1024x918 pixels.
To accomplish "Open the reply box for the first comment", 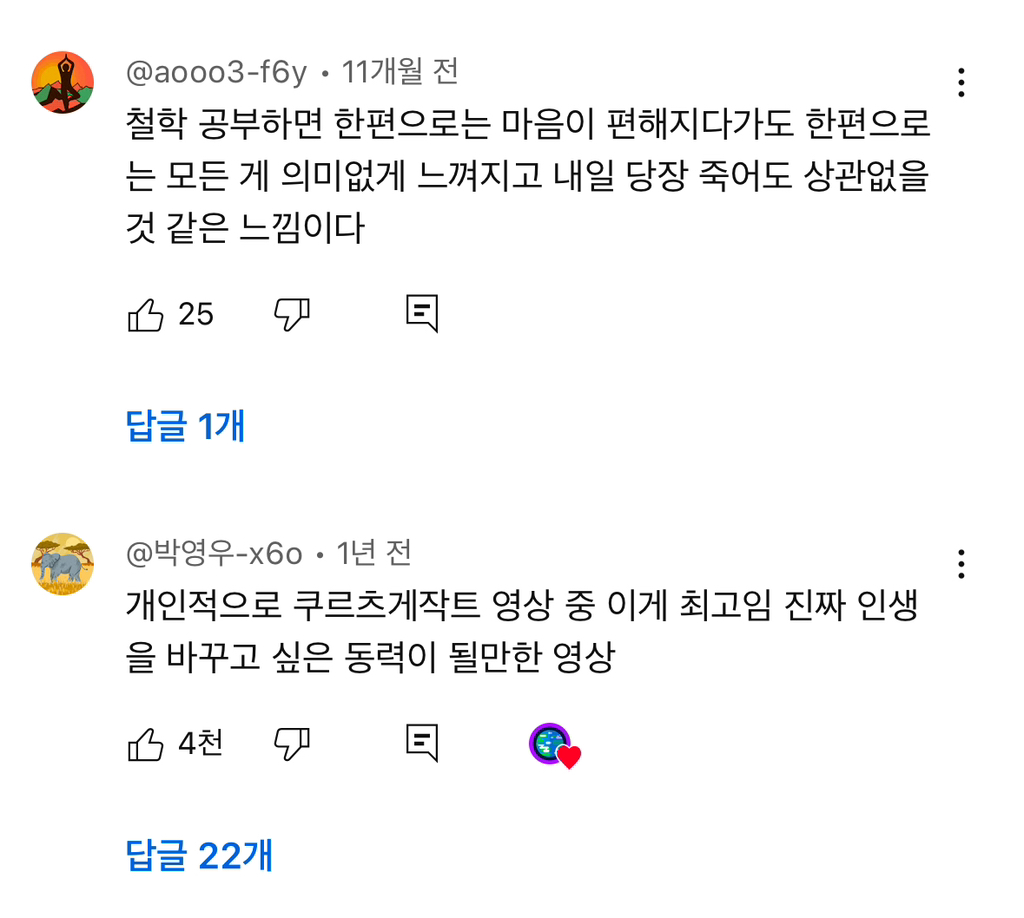I will (x=422, y=313).
